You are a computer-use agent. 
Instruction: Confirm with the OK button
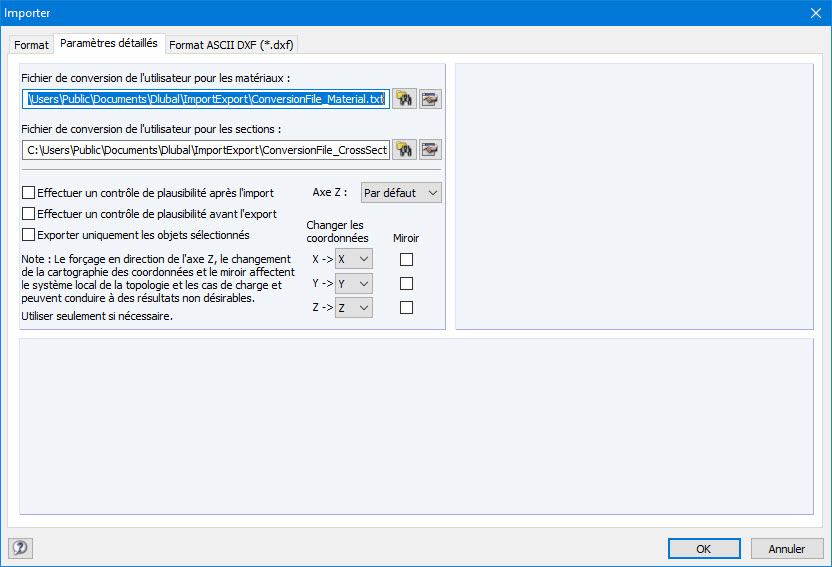[704, 548]
